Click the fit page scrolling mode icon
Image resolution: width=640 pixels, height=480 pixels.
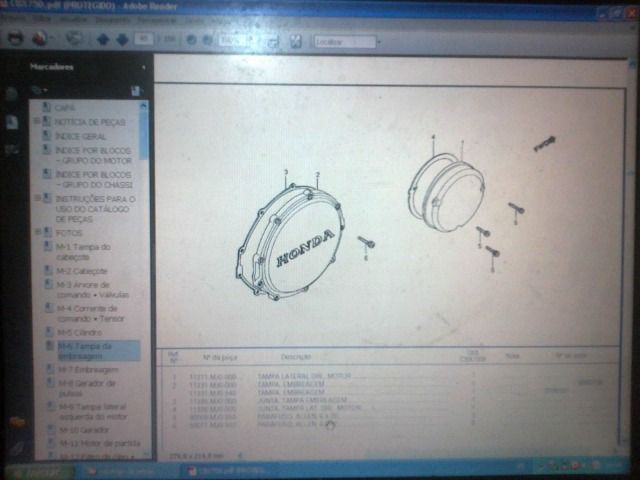[274, 41]
